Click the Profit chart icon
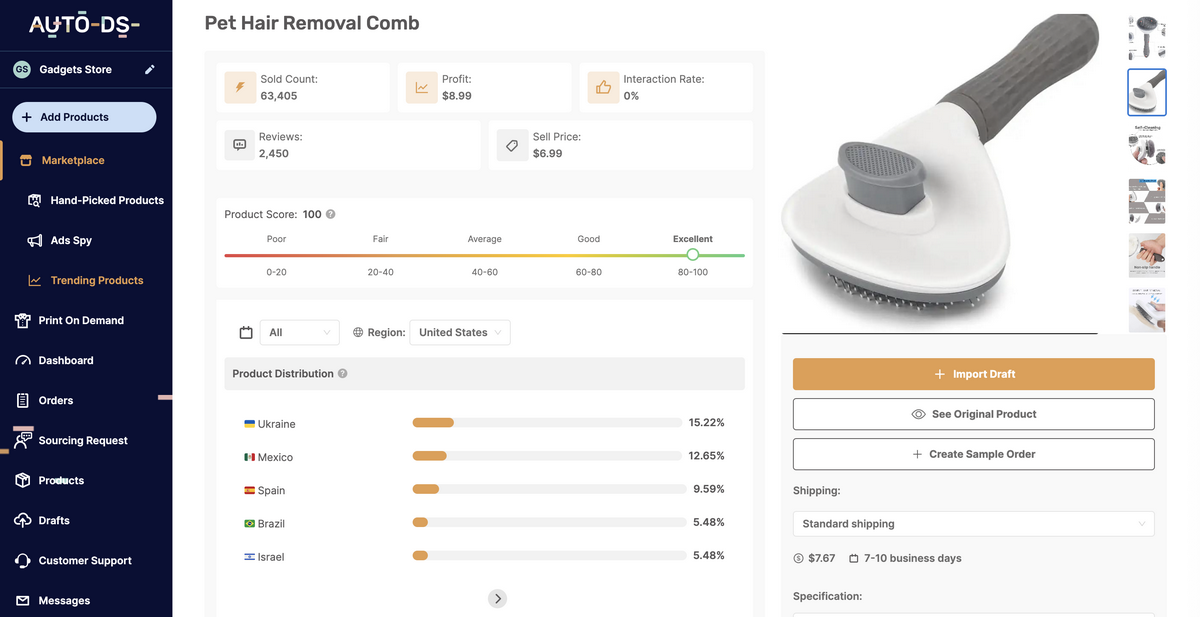The width and height of the screenshot is (1200, 617). [421, 88]
